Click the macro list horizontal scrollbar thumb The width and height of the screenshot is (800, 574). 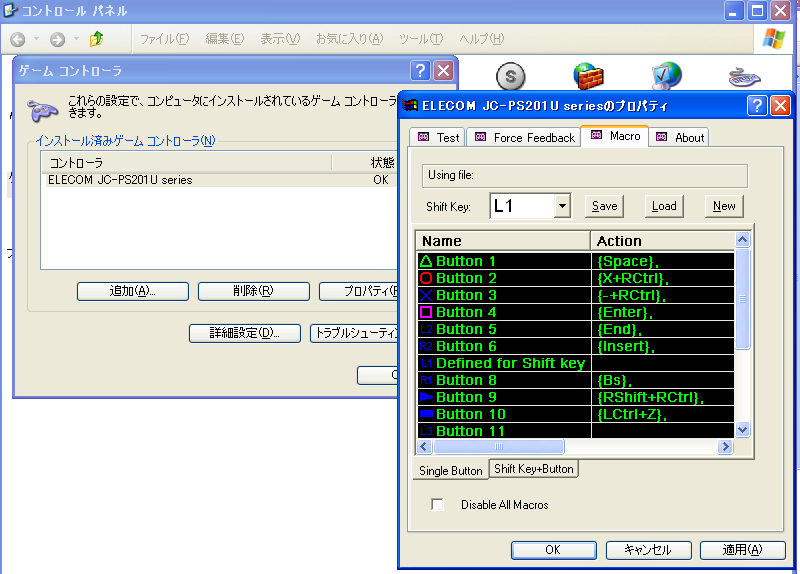(498, 446)
